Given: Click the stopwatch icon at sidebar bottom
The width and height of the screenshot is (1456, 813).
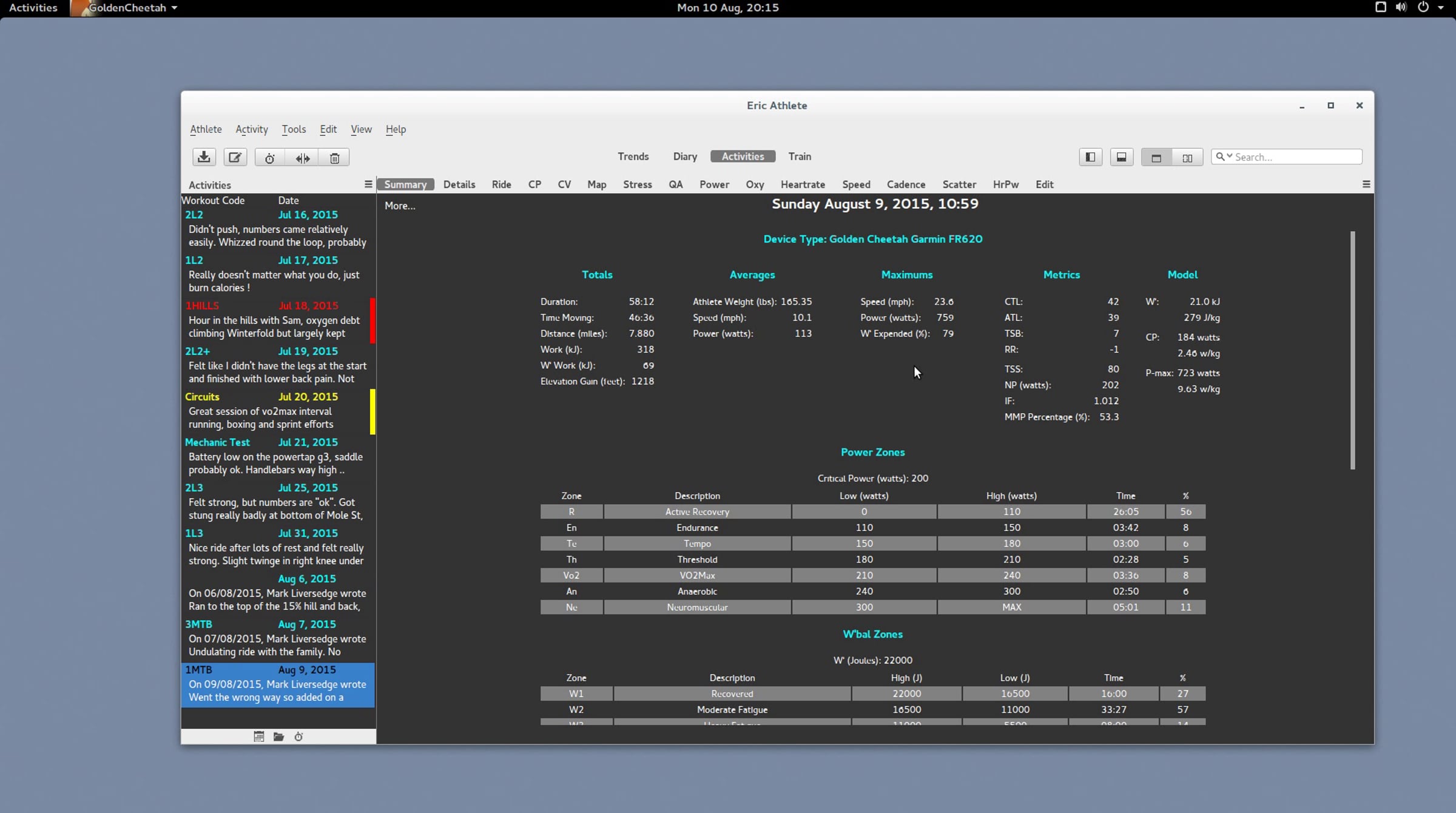Looking at the screenshot, I should pyautogui.click(x=298, y=736).
